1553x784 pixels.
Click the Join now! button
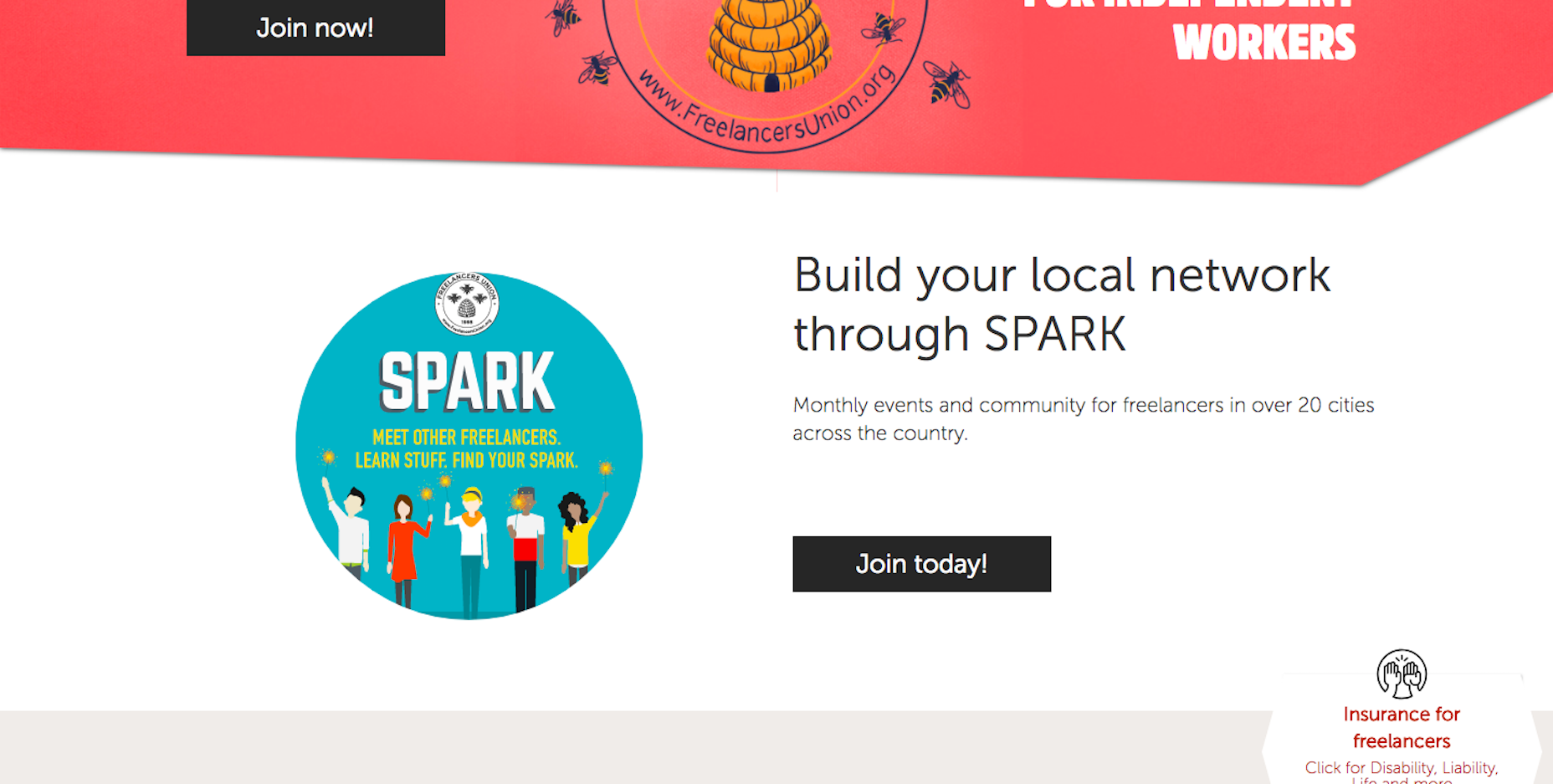tap(315, 28)
